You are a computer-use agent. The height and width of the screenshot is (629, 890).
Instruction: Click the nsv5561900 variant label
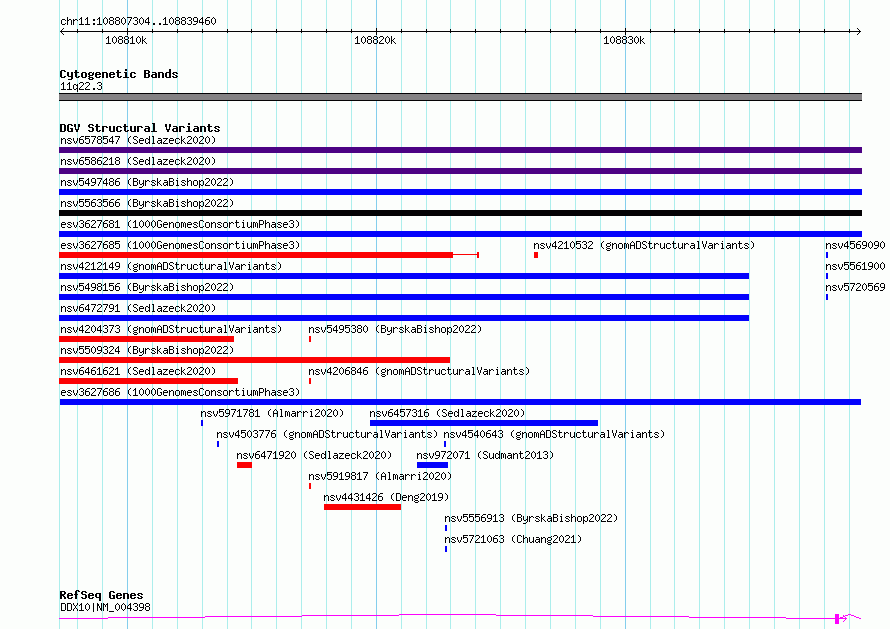pyautogui.click(x=855, y=266)
